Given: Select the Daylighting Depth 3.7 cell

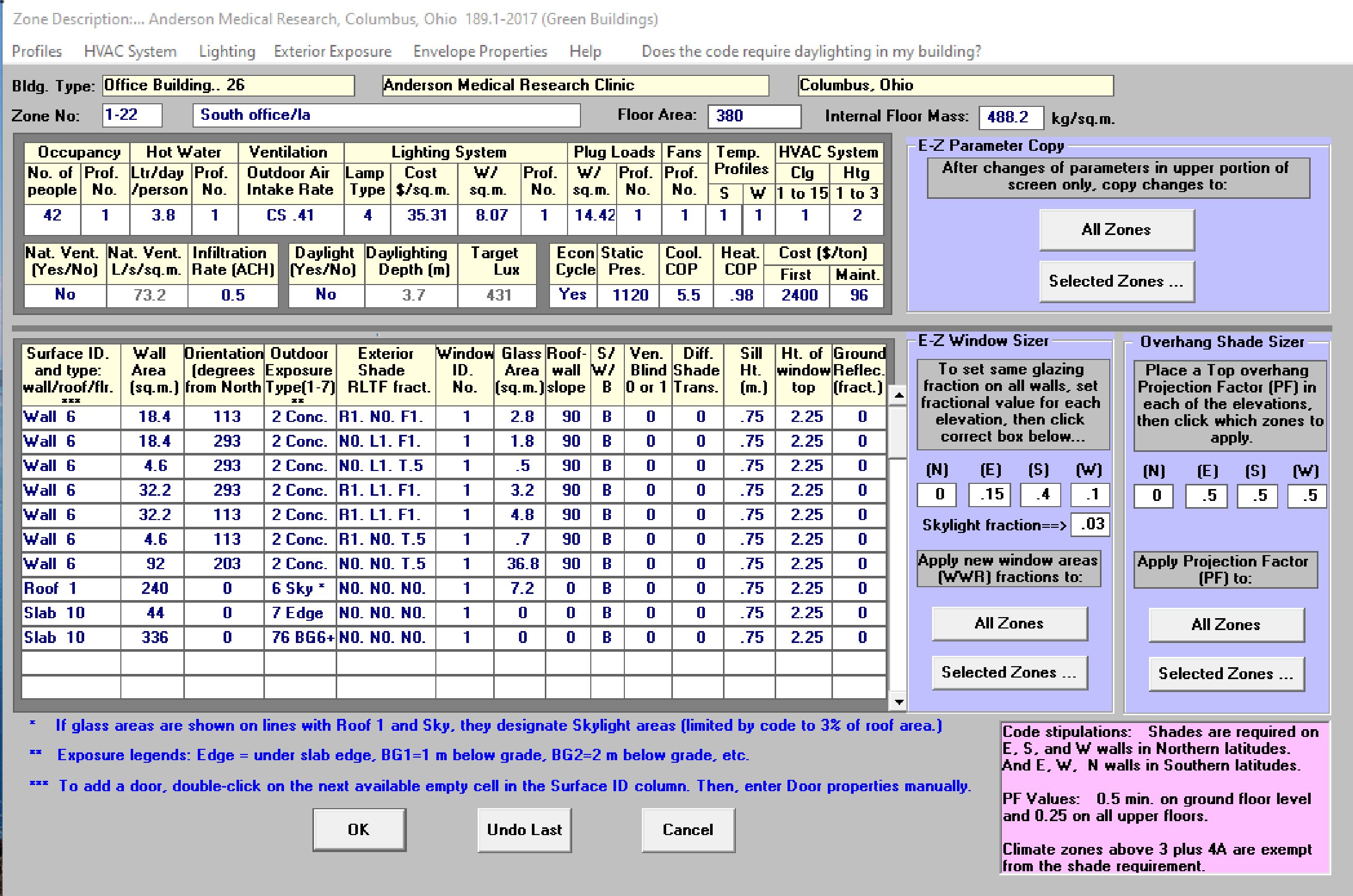Looking at the screenshot, I should coord(412,295).
